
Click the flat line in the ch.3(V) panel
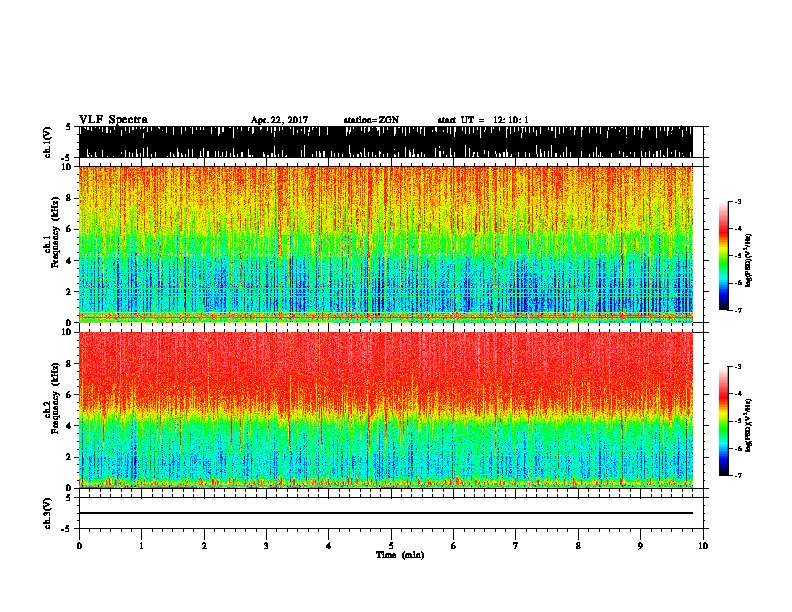point(386,513)
